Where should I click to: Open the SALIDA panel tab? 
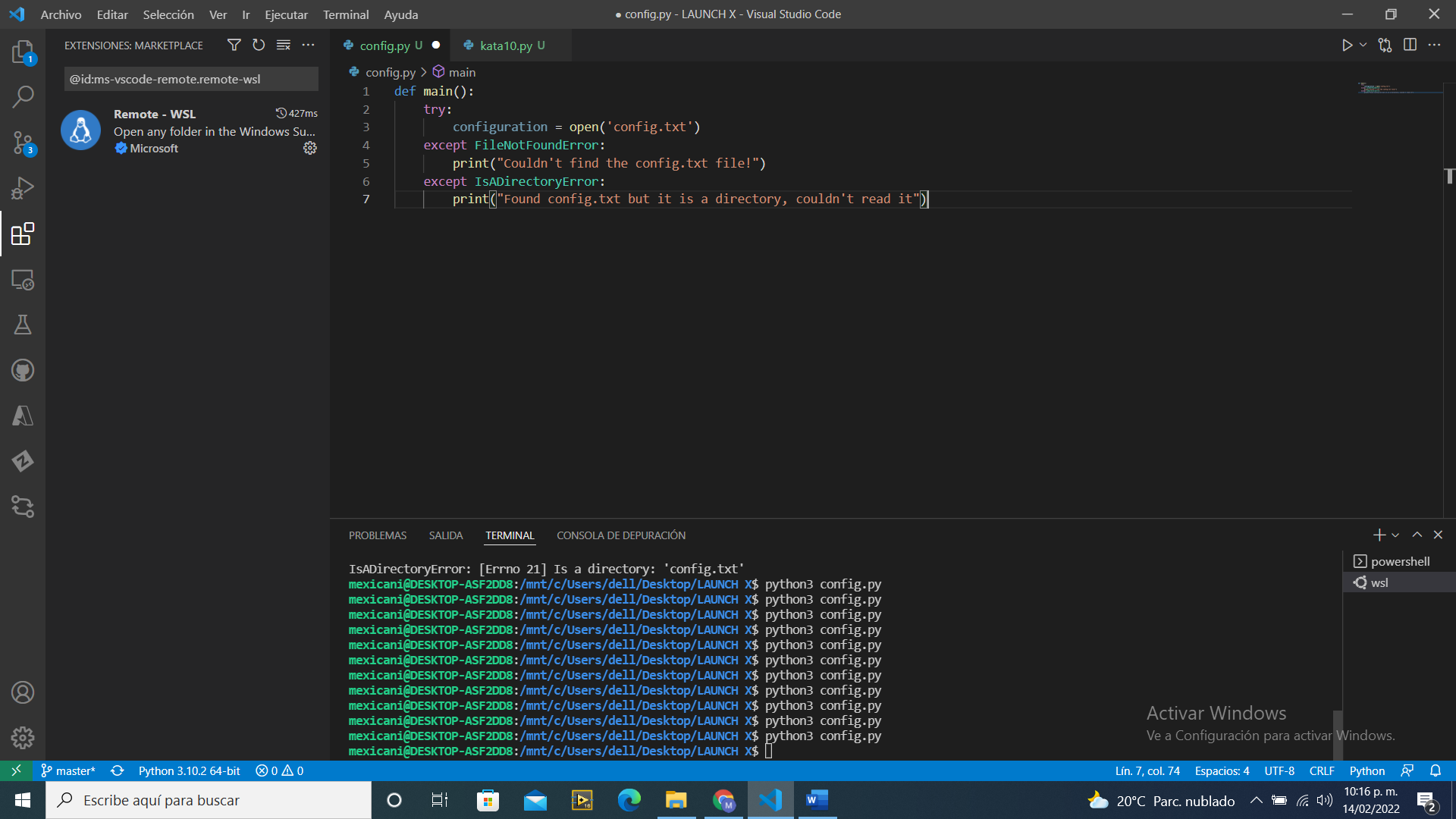tap(446, 535)
